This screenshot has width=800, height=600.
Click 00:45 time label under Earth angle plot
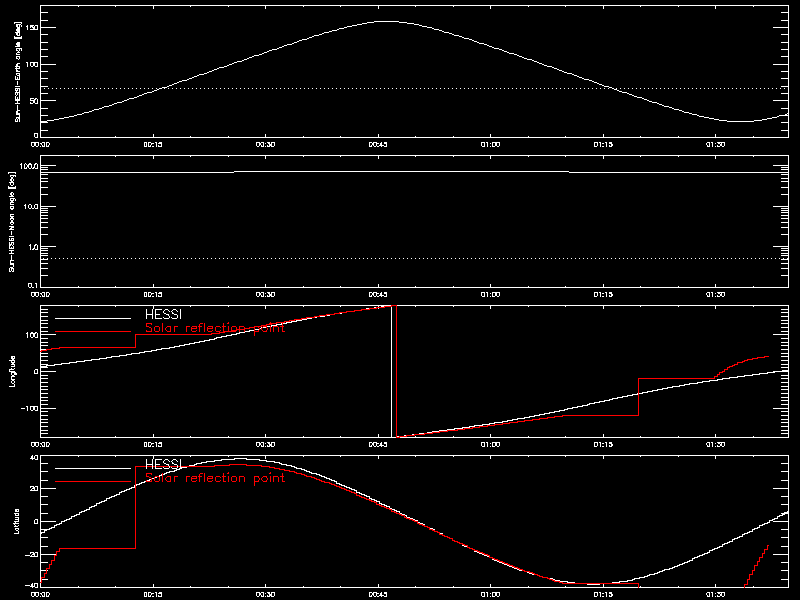coord(378,144)
